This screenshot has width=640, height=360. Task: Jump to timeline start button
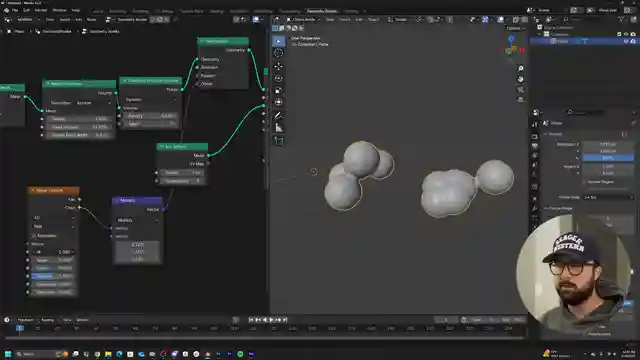(x=251, y=320)
